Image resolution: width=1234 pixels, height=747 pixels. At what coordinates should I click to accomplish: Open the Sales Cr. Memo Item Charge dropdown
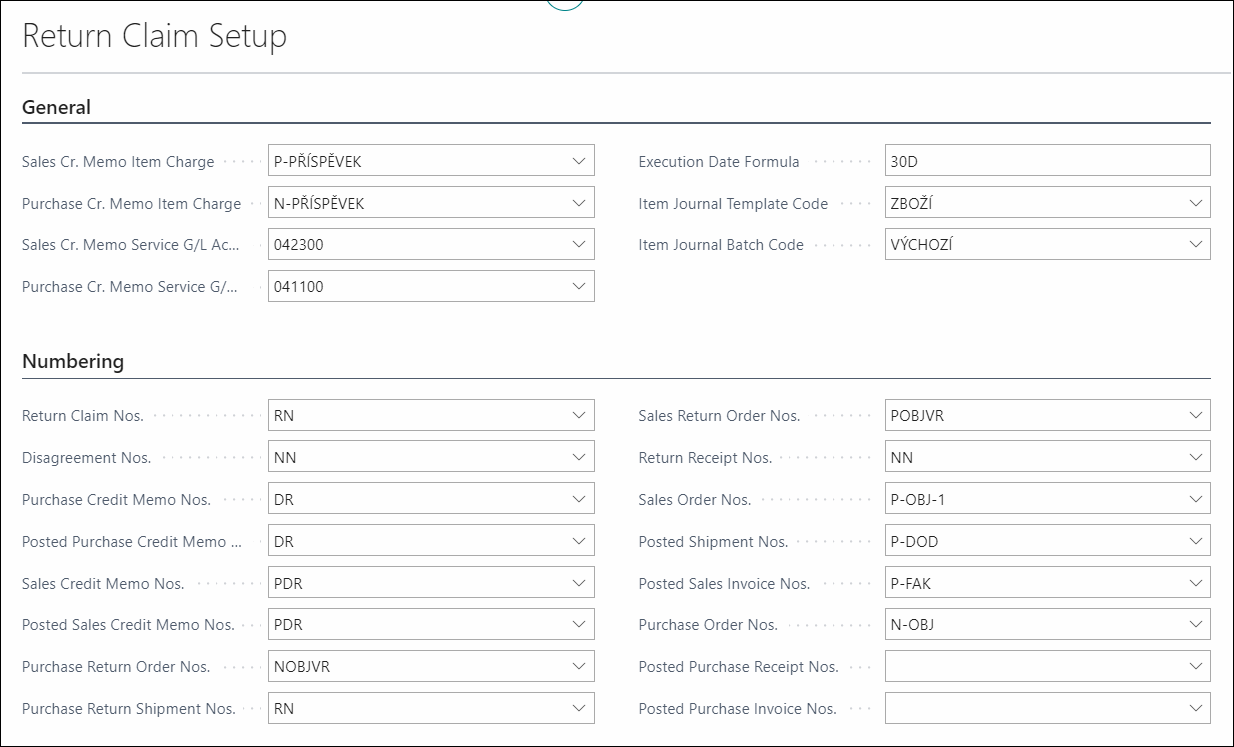pyautogui.click(x=578, y=161)
